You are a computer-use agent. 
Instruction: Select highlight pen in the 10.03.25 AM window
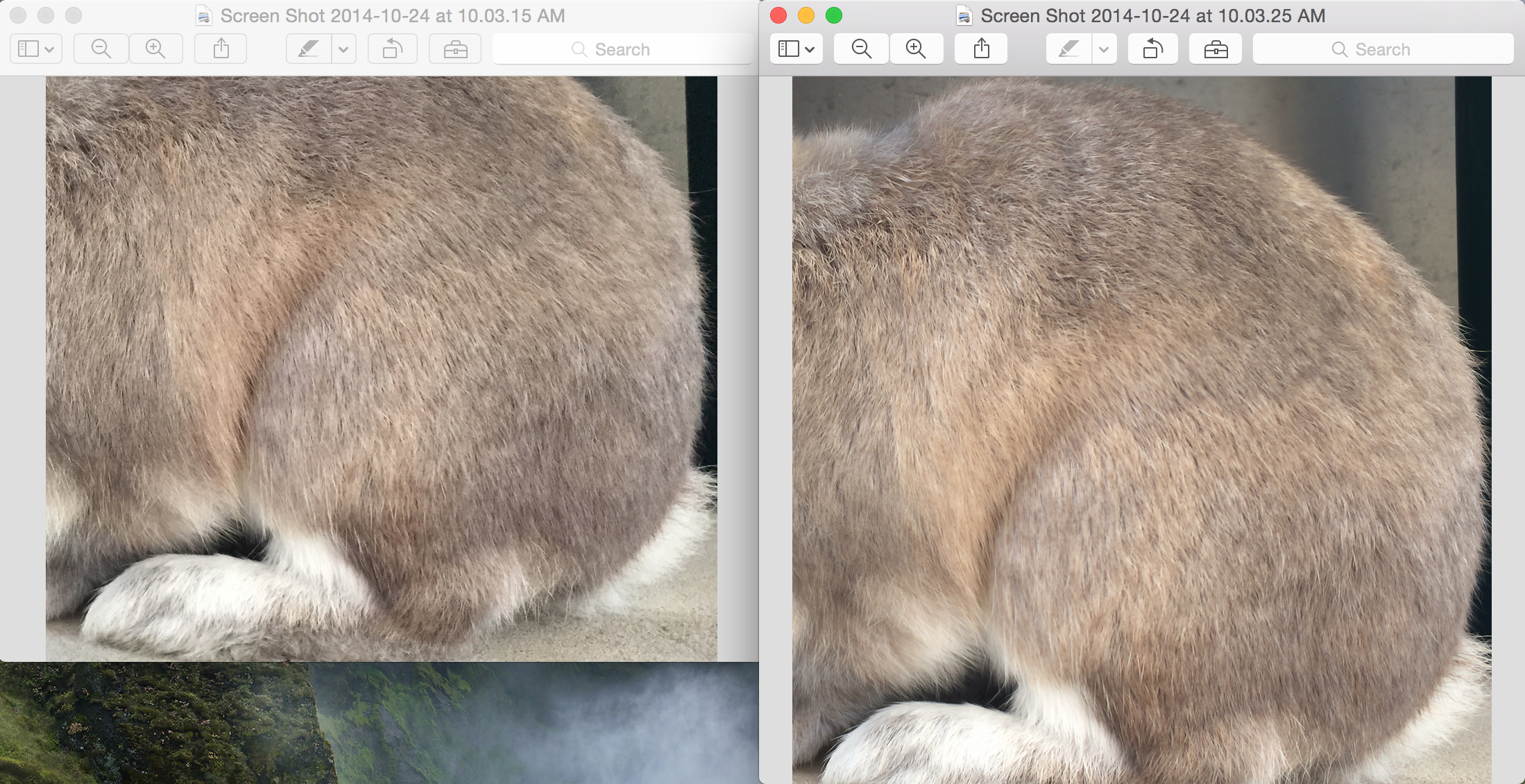[x=1068, y=49]
